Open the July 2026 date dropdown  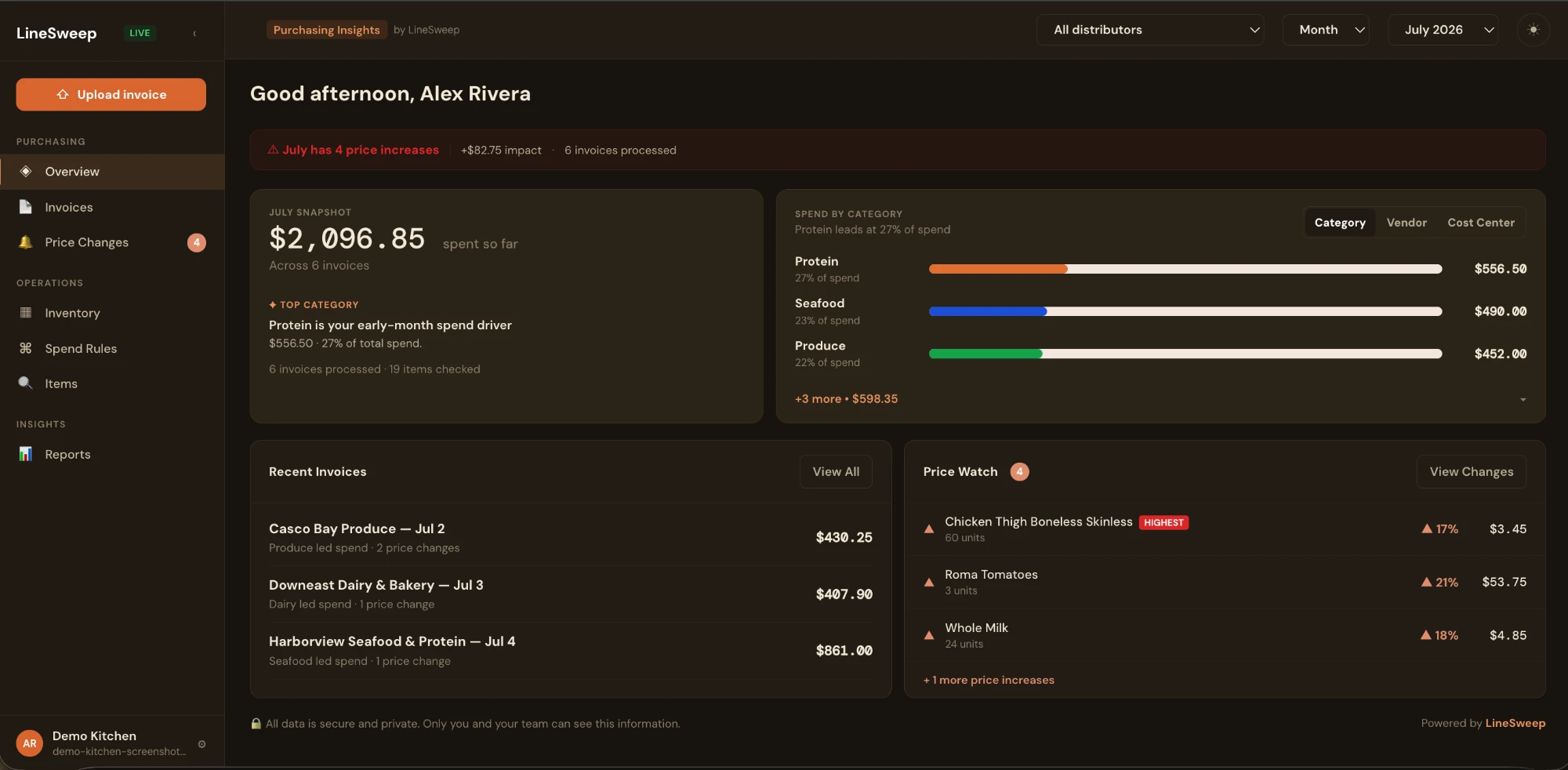1443,30
